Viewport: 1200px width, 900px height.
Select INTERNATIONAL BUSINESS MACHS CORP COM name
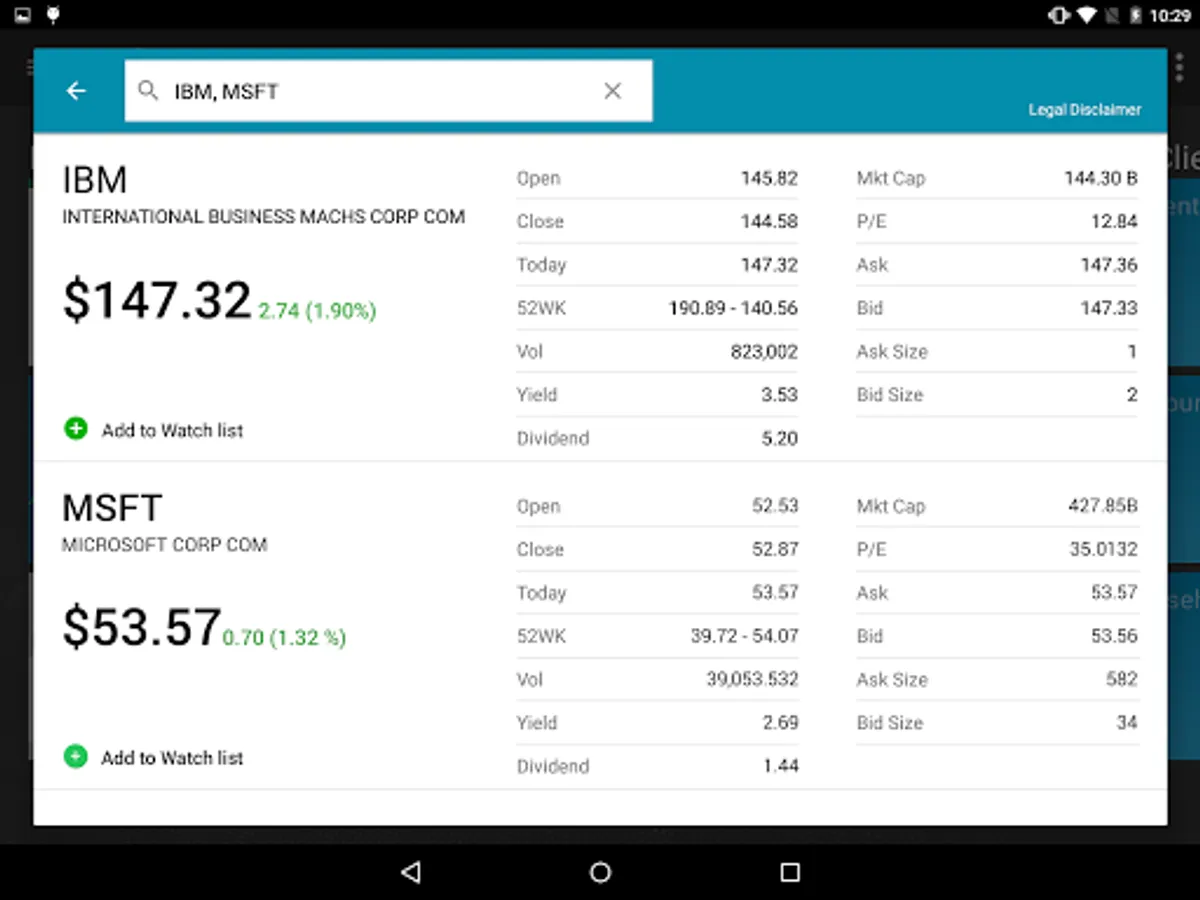pos(264,217)
